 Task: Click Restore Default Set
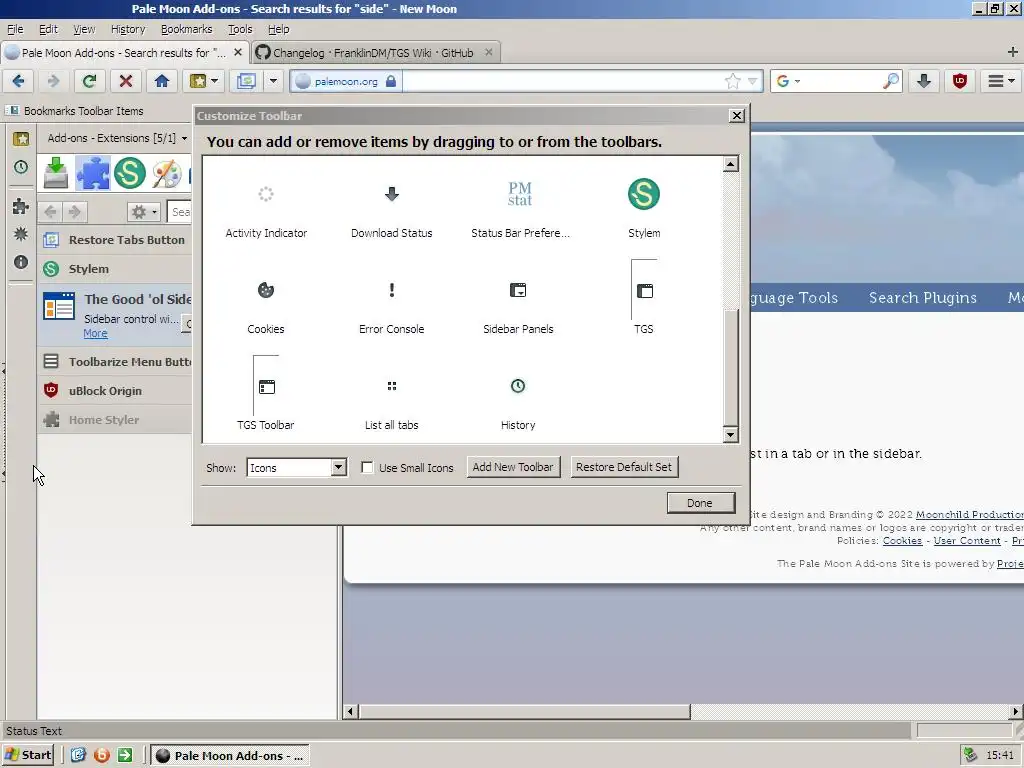tap(624, 467)
